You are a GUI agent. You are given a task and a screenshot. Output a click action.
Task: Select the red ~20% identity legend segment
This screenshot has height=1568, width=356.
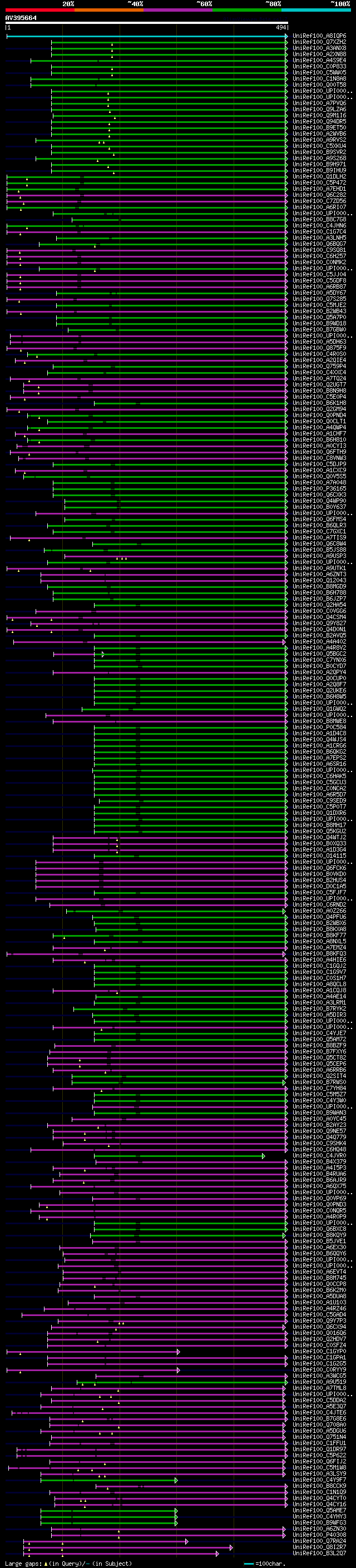pyautogui.click(x=40, y=10)
